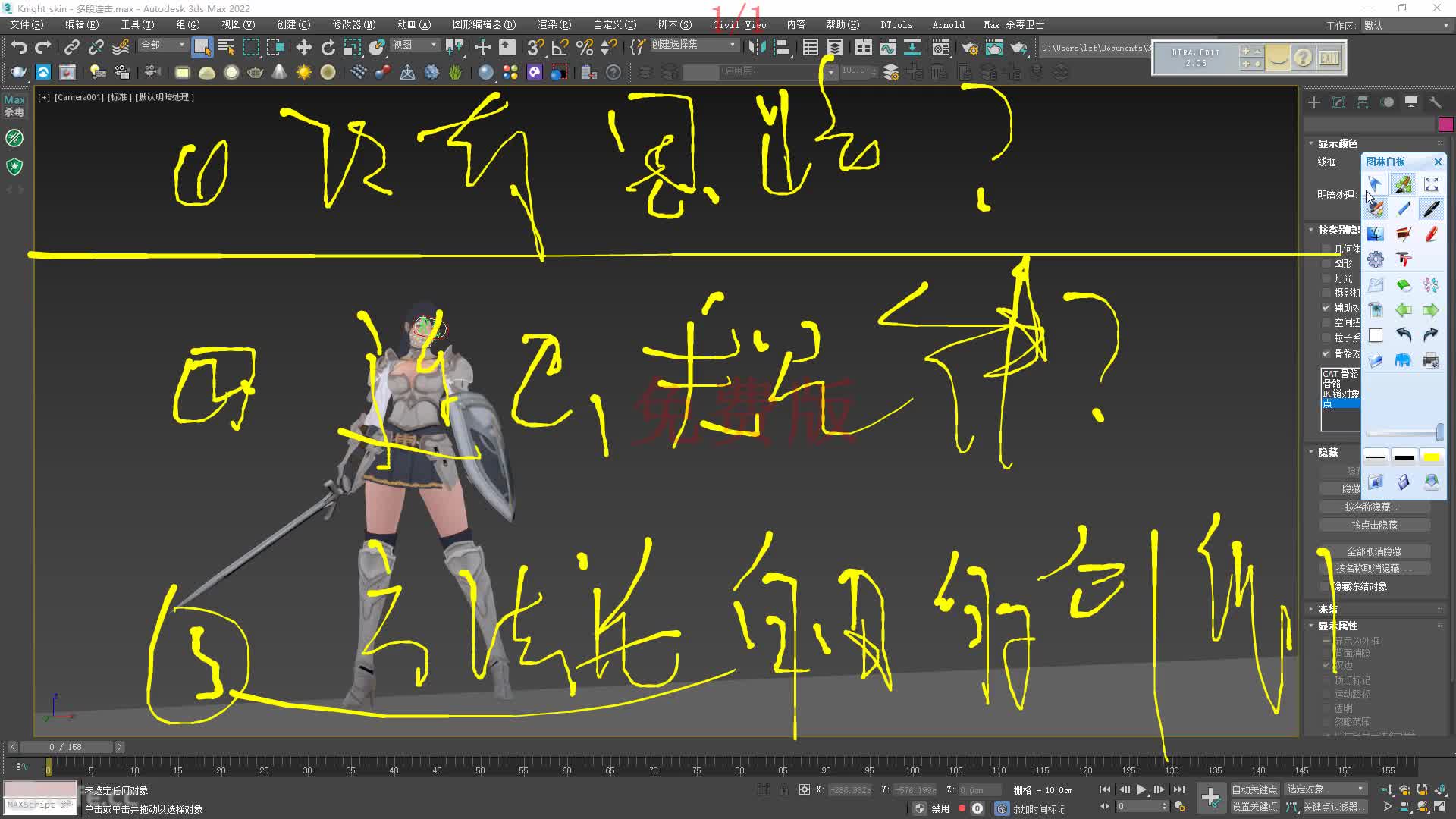Click the Mirror tool icon
Image resolution: width=1456 pixels, height=819 pixels.
coord(757,48)
